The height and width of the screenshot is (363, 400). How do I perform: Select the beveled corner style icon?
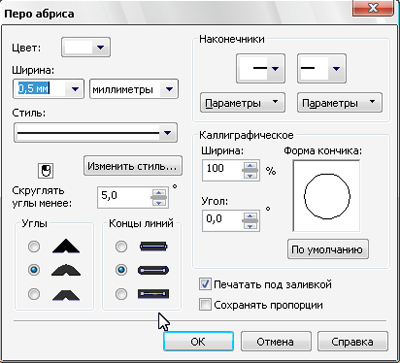click(66, 294)
